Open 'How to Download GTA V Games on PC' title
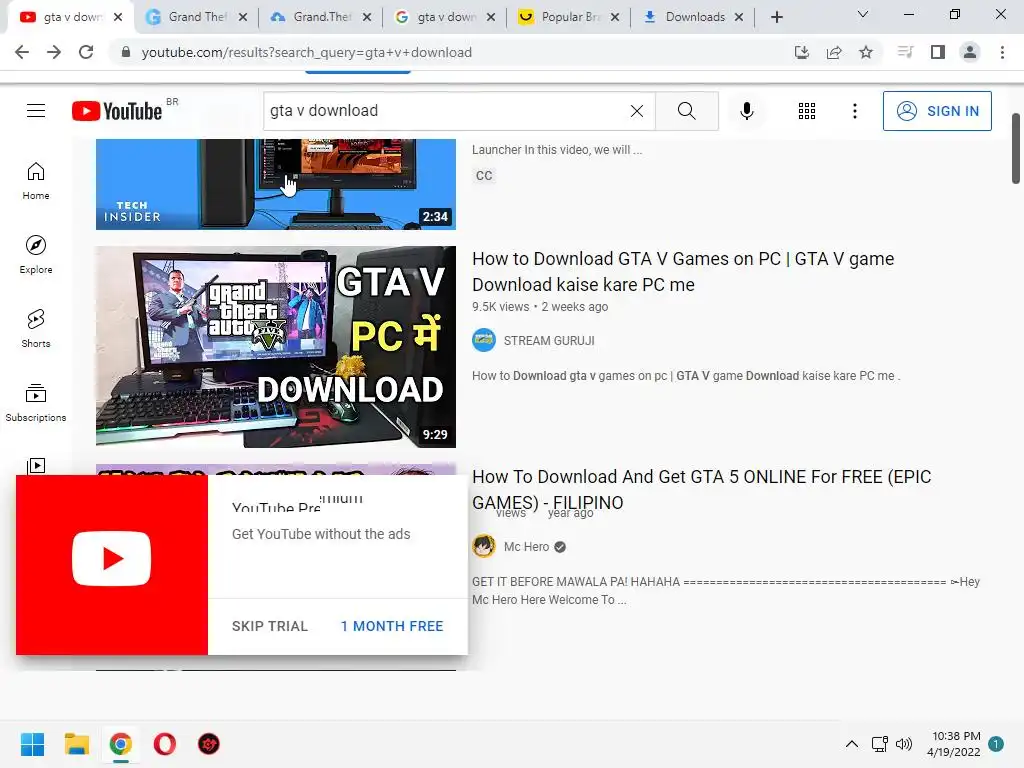This screenshot has width=1024, height=768. (x=683, y=272)
